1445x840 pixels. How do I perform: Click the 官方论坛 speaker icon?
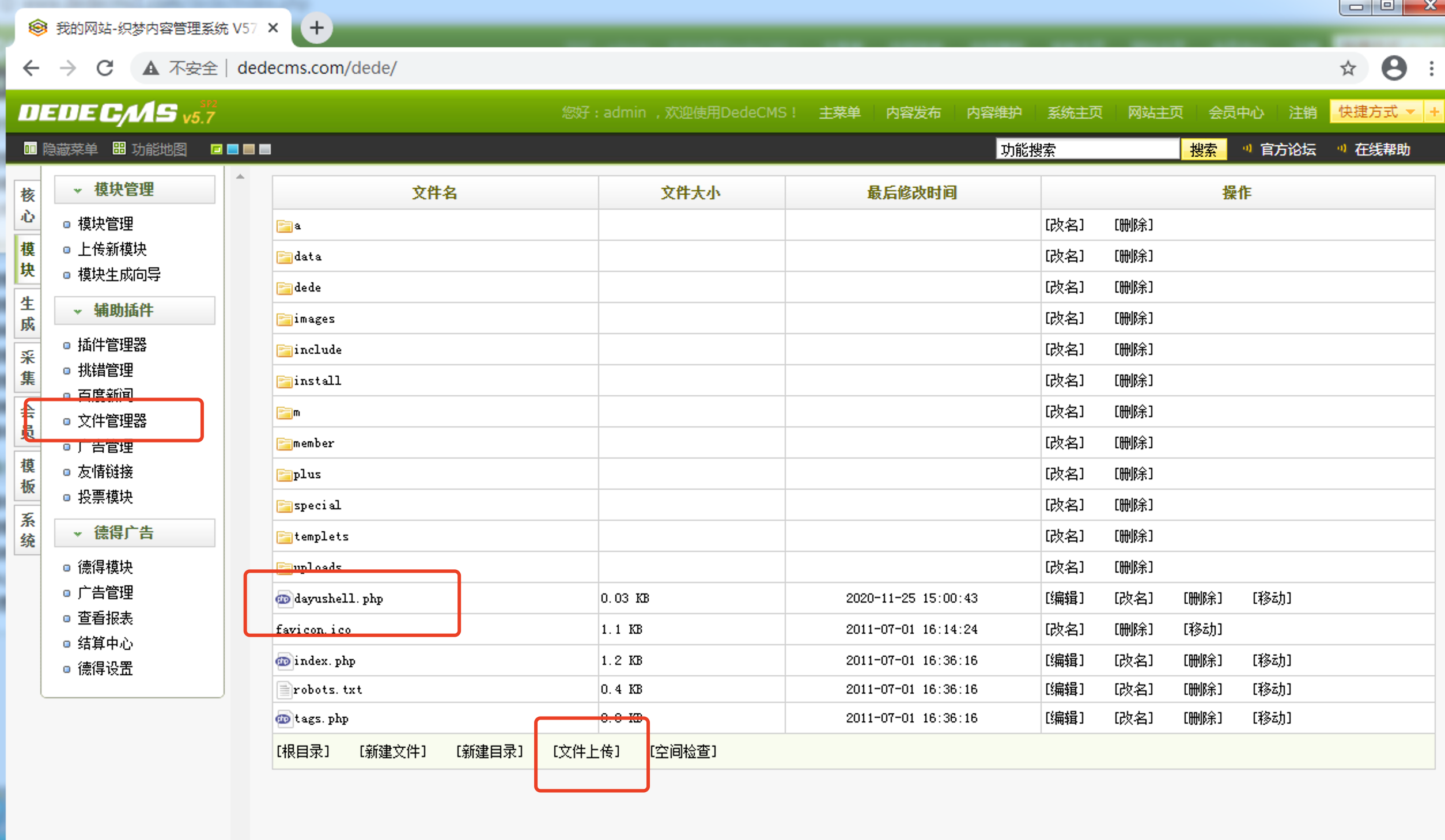click(1246, 149)
